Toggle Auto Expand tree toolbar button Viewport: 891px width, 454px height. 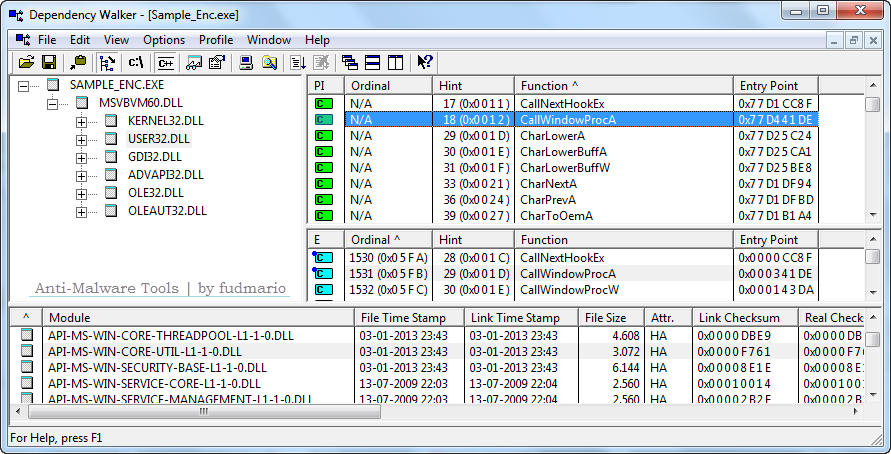107,62
